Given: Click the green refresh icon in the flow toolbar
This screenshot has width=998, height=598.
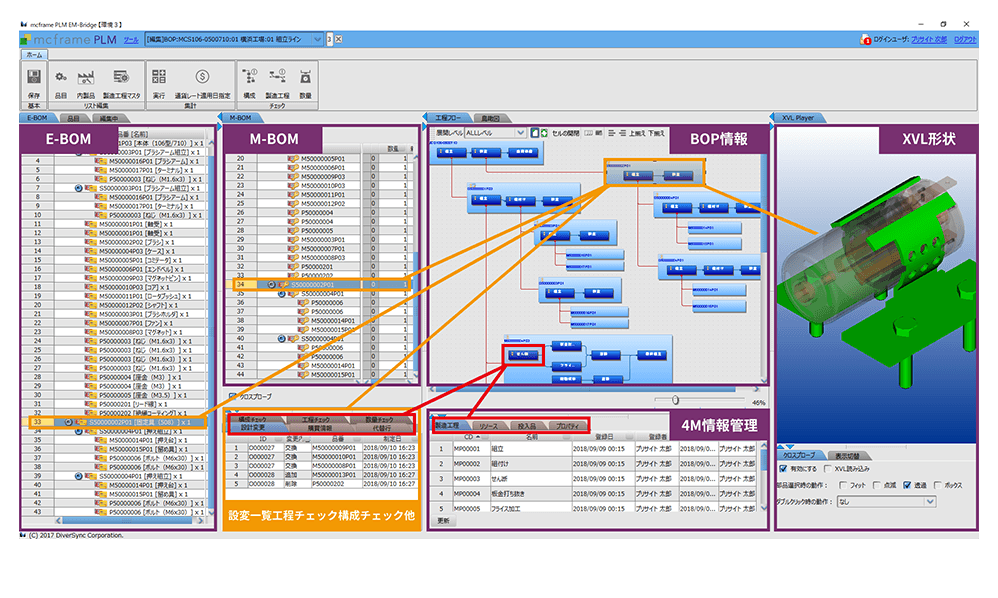Looking at the screenshot, I should point(544,133).
